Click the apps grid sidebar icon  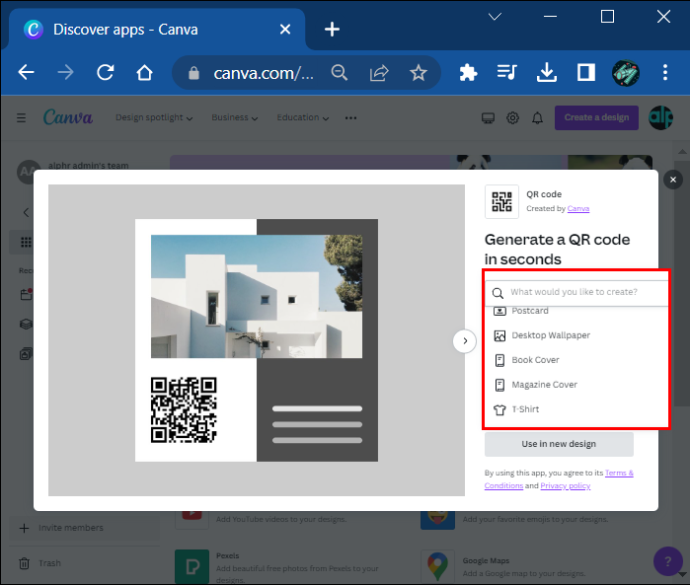[x=26, y=242]
